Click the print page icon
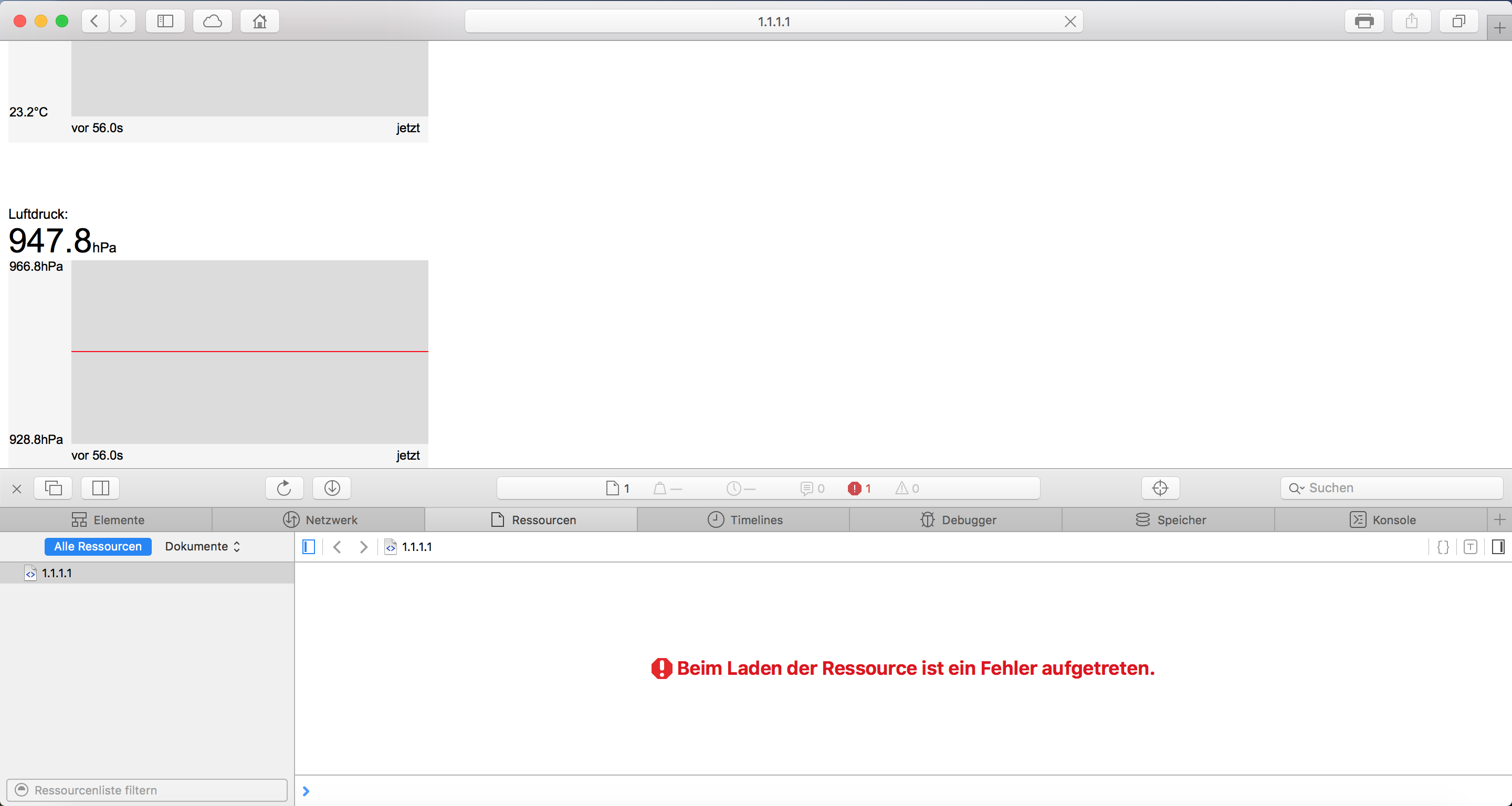The width and height of the screenshot is (1512, 806). click(1363, 22)
